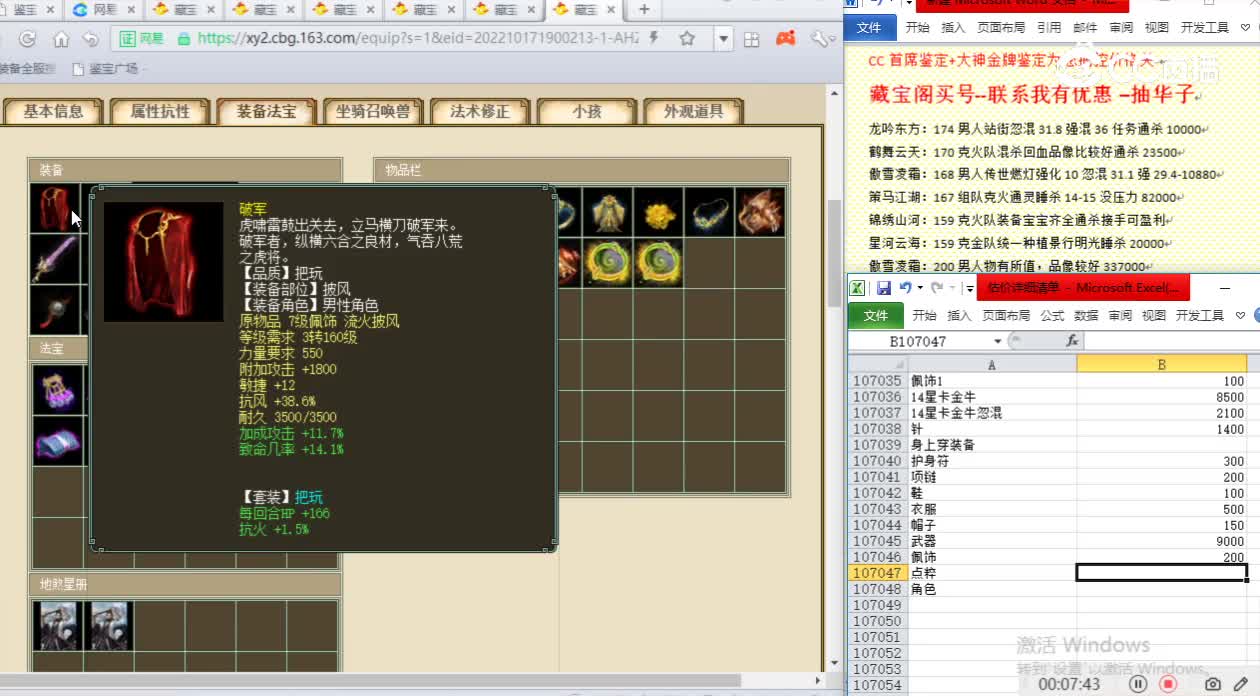The image size is (1260, 696).
Task: Switch to the 网易 browser tab
Action: 105,10
